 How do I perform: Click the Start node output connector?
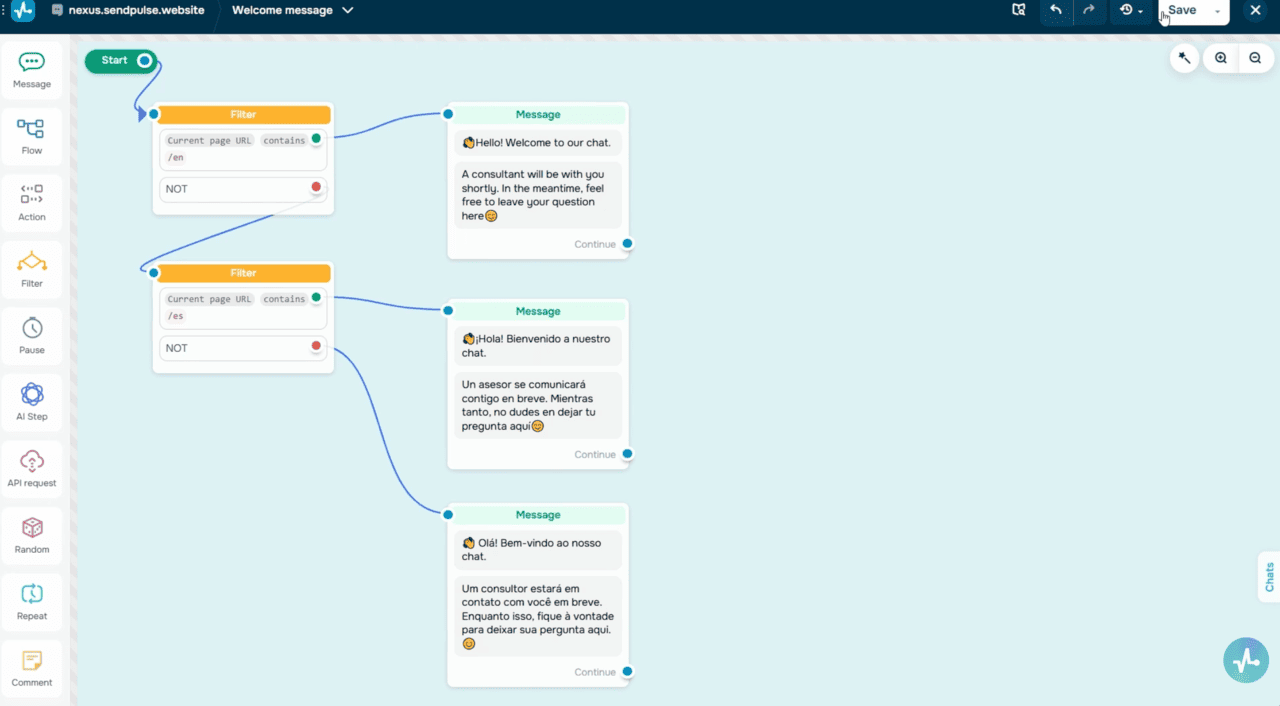pyautogui.click(x=145, y=61)
